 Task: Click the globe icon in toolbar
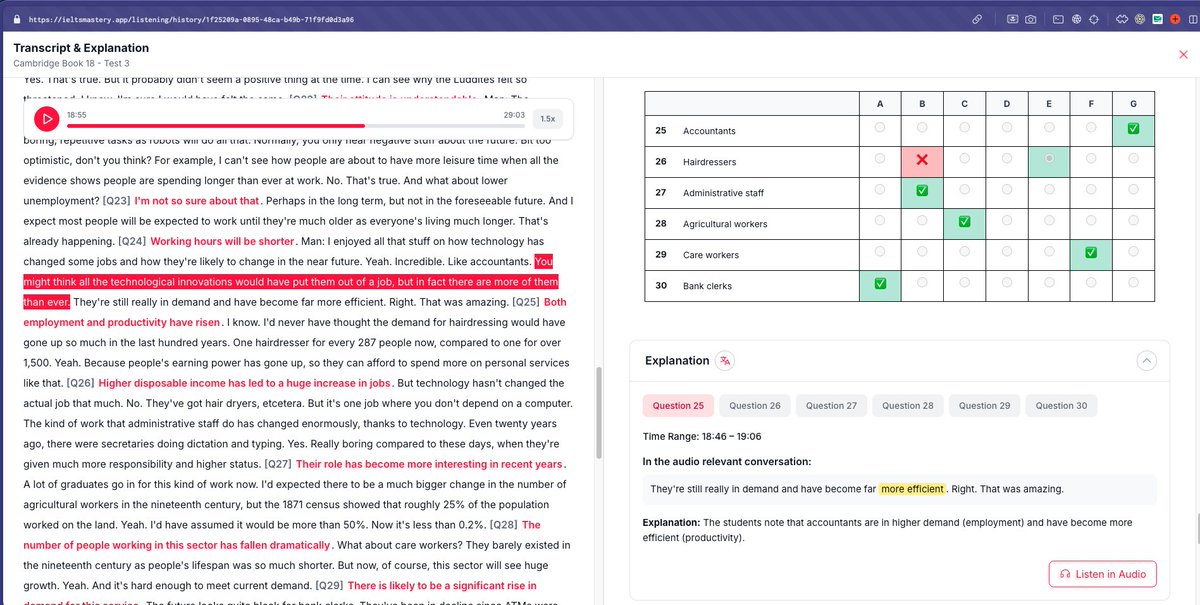point(1077,19)
